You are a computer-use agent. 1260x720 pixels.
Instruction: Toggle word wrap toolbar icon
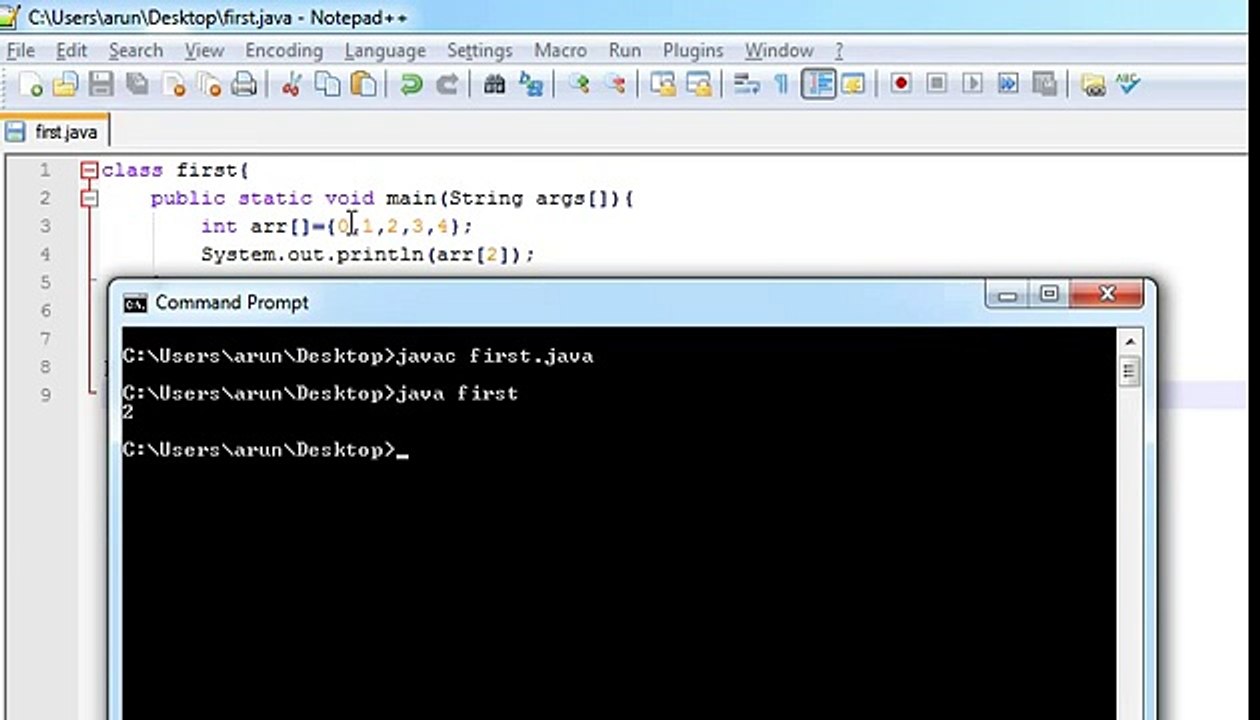click(746, 85)
